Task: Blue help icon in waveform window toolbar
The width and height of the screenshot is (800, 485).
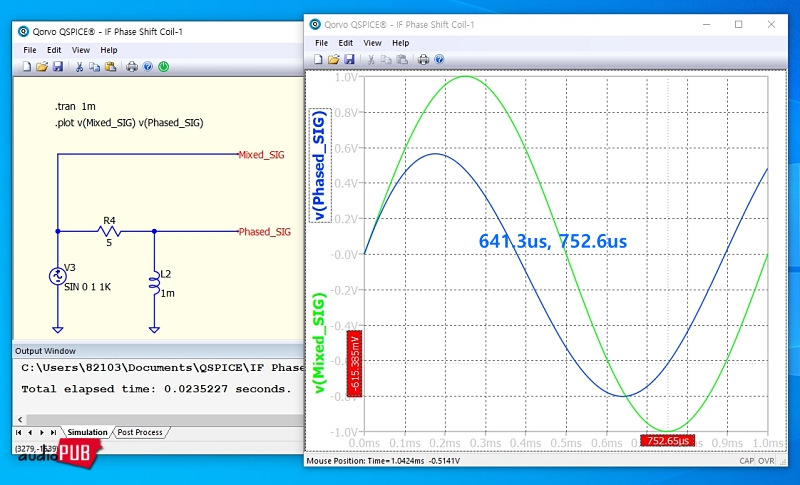Action: pos(439,60)
